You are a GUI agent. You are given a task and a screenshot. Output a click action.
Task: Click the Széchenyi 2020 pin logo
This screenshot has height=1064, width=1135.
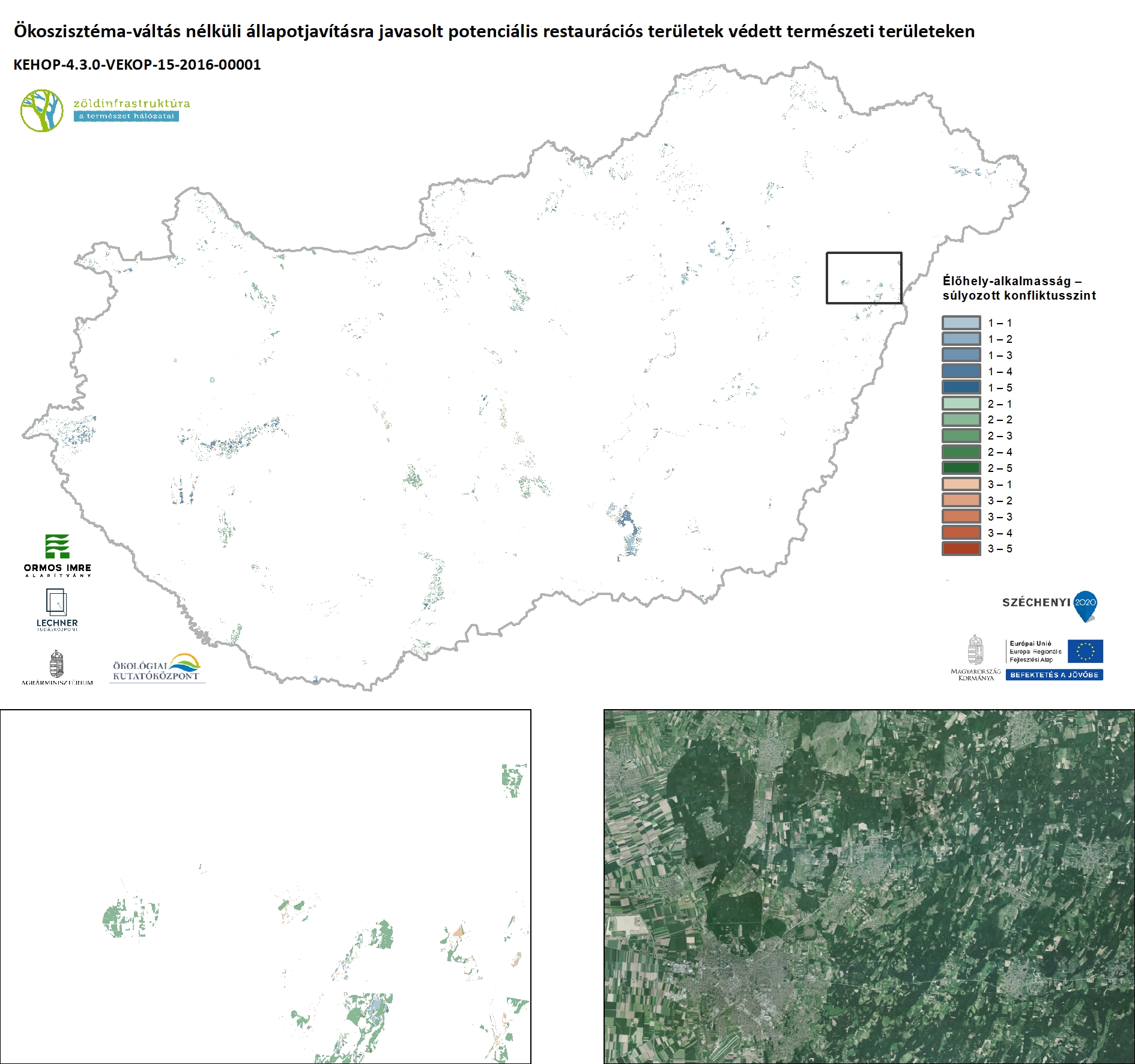click(1085, 606)
